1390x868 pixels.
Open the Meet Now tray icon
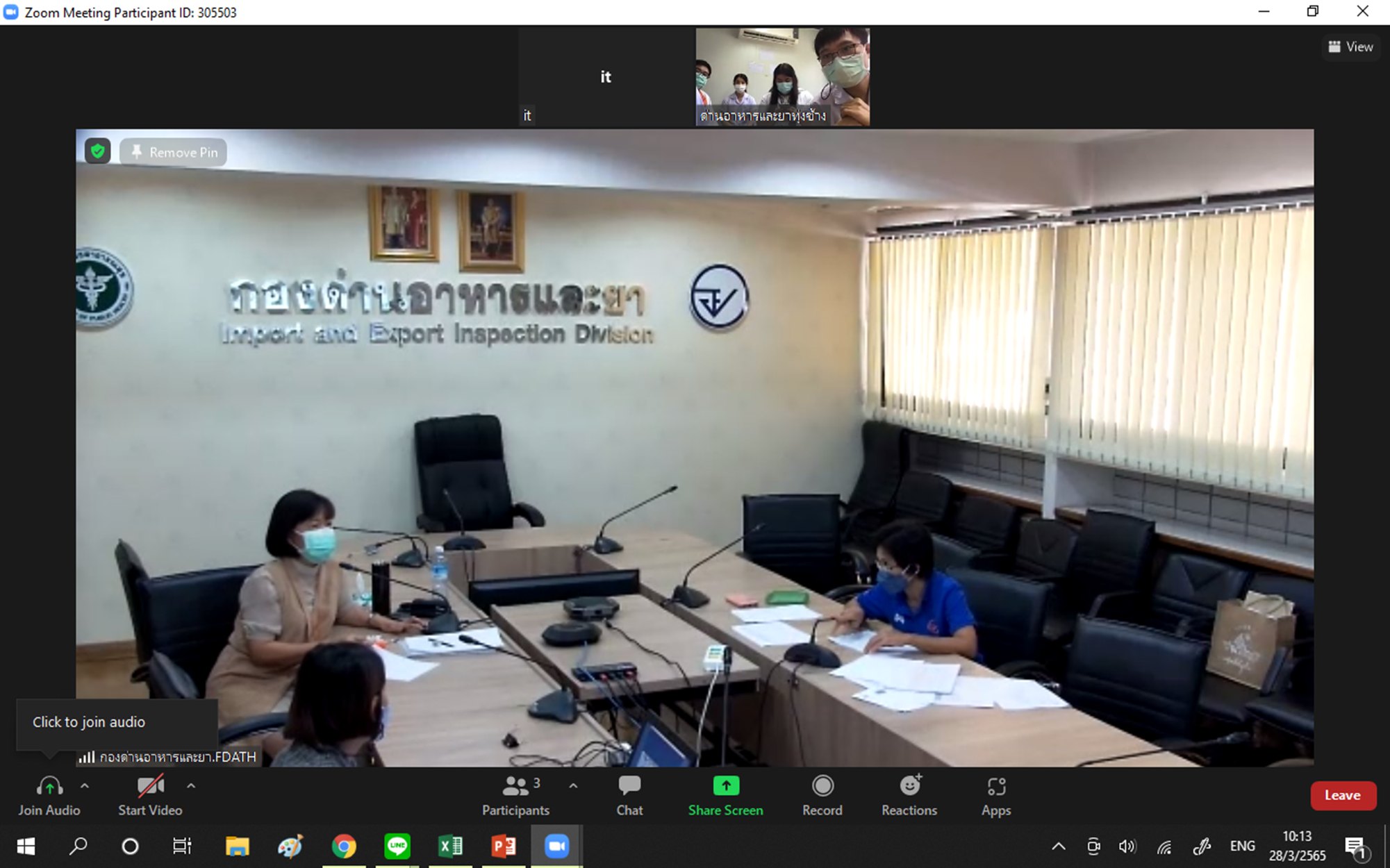[x=1093, y=846]
